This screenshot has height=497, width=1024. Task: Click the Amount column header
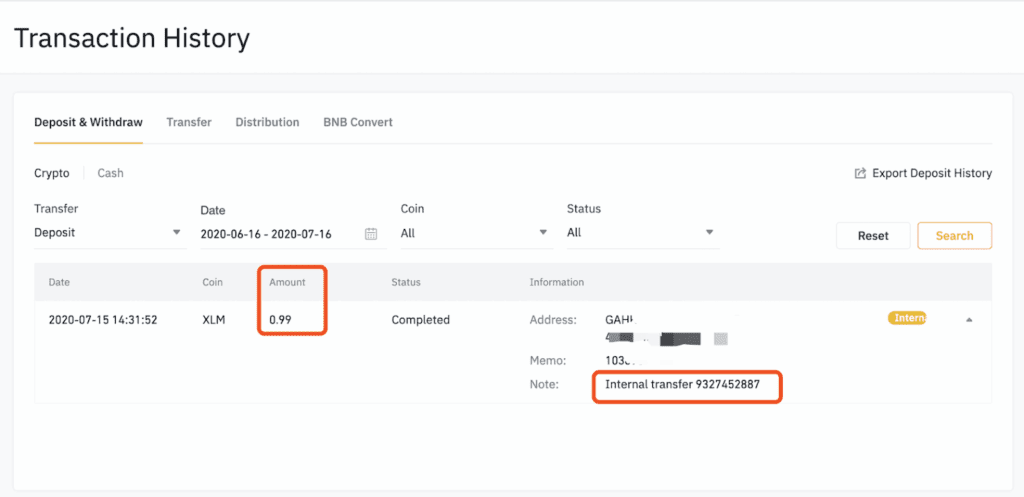pyautogui.click(x=287, y=282)
